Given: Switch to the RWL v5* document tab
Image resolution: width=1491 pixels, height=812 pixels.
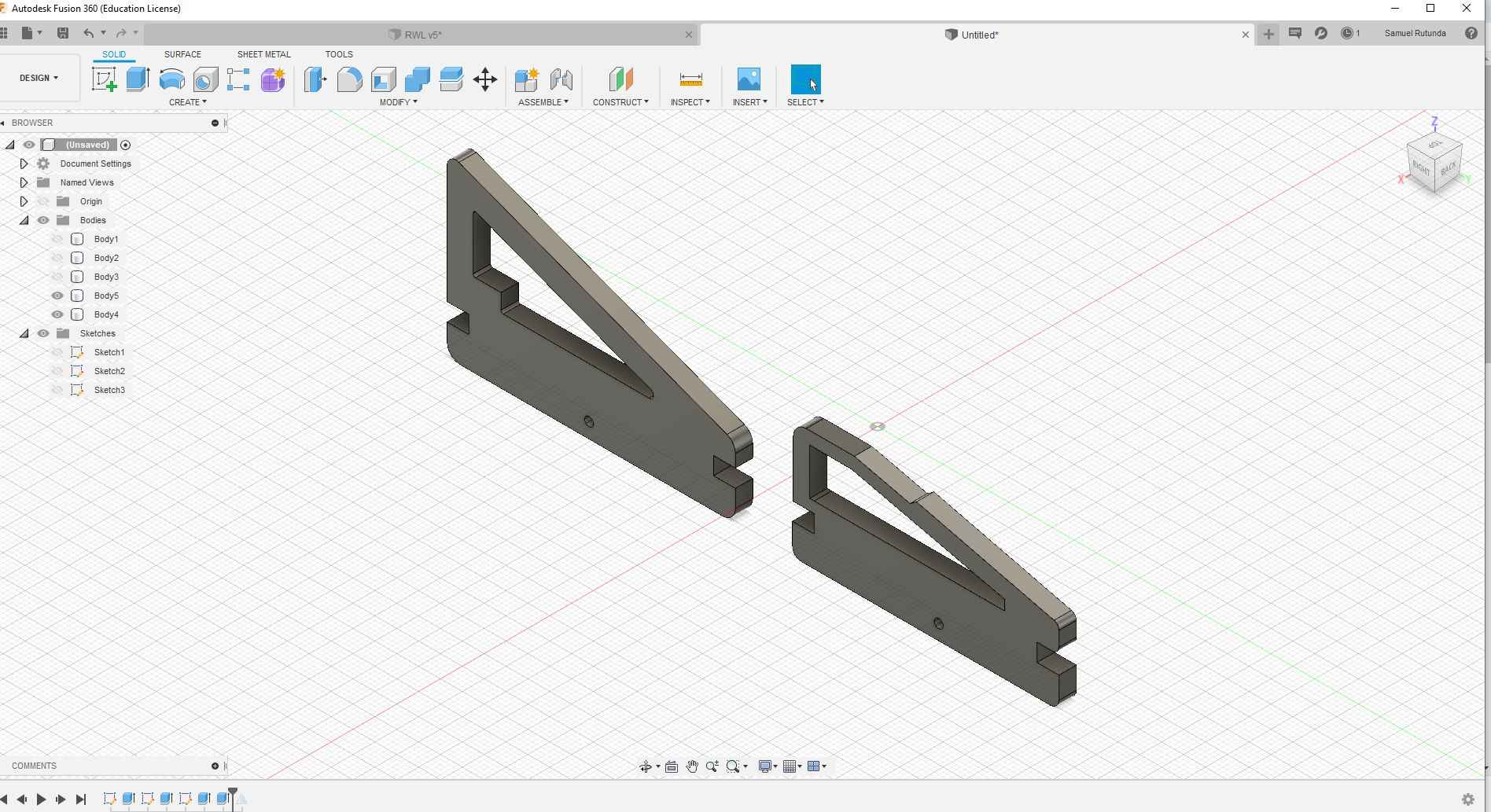Looking at the screenshot, I should 423,35.
